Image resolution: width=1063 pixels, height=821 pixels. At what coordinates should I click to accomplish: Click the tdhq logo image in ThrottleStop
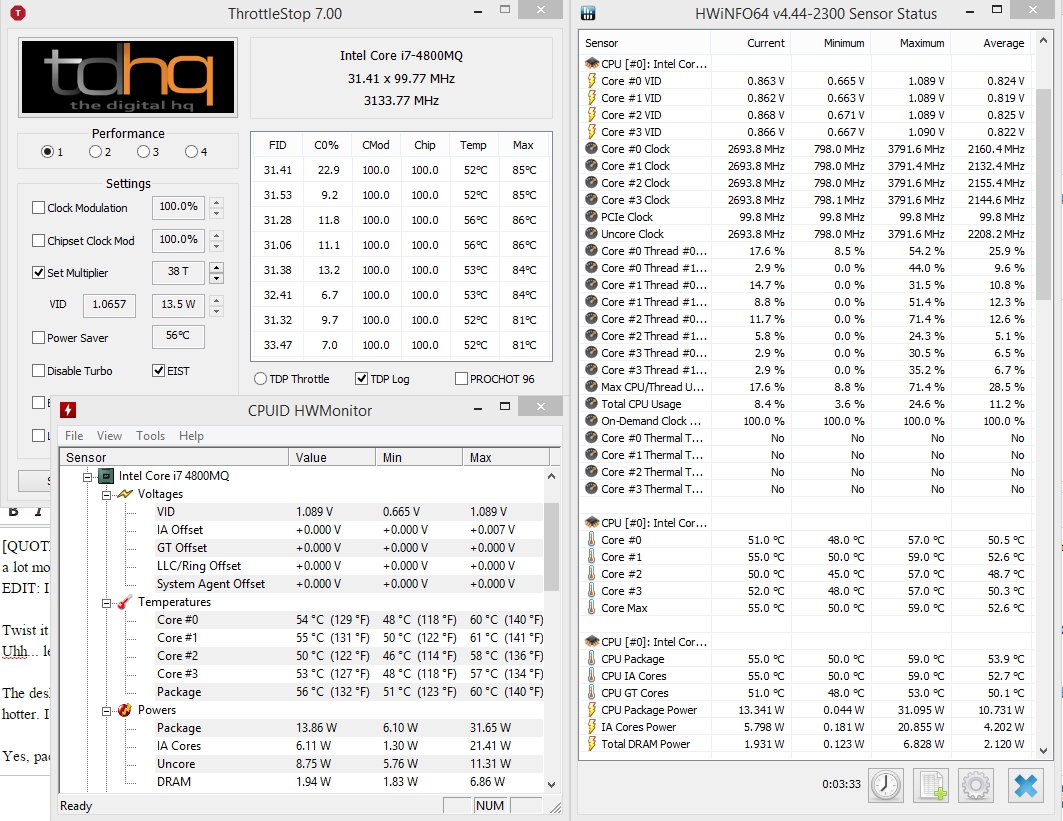click(128, 77)
